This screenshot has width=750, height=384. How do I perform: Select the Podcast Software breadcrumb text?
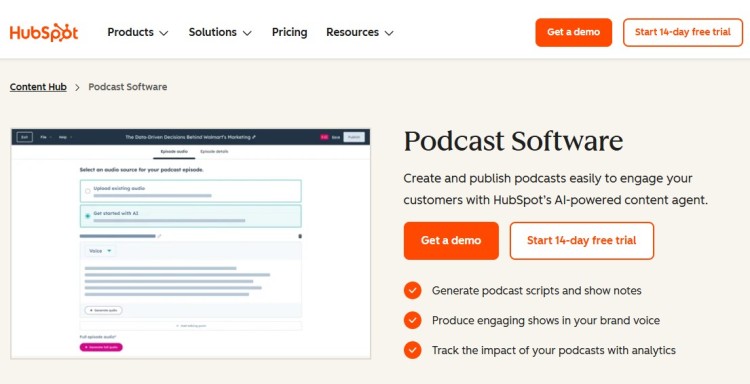[x=128, y=87]
